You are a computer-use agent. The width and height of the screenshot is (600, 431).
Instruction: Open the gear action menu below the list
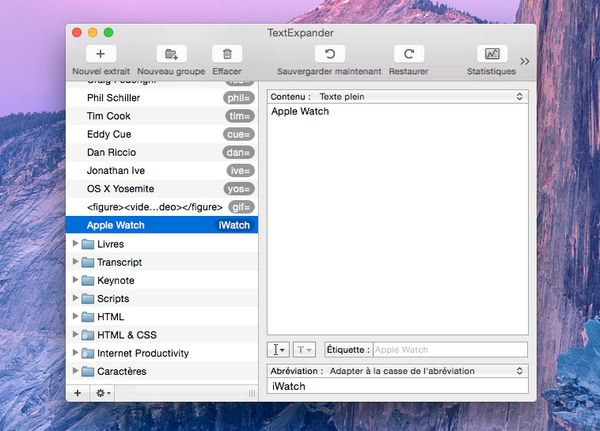103,393
